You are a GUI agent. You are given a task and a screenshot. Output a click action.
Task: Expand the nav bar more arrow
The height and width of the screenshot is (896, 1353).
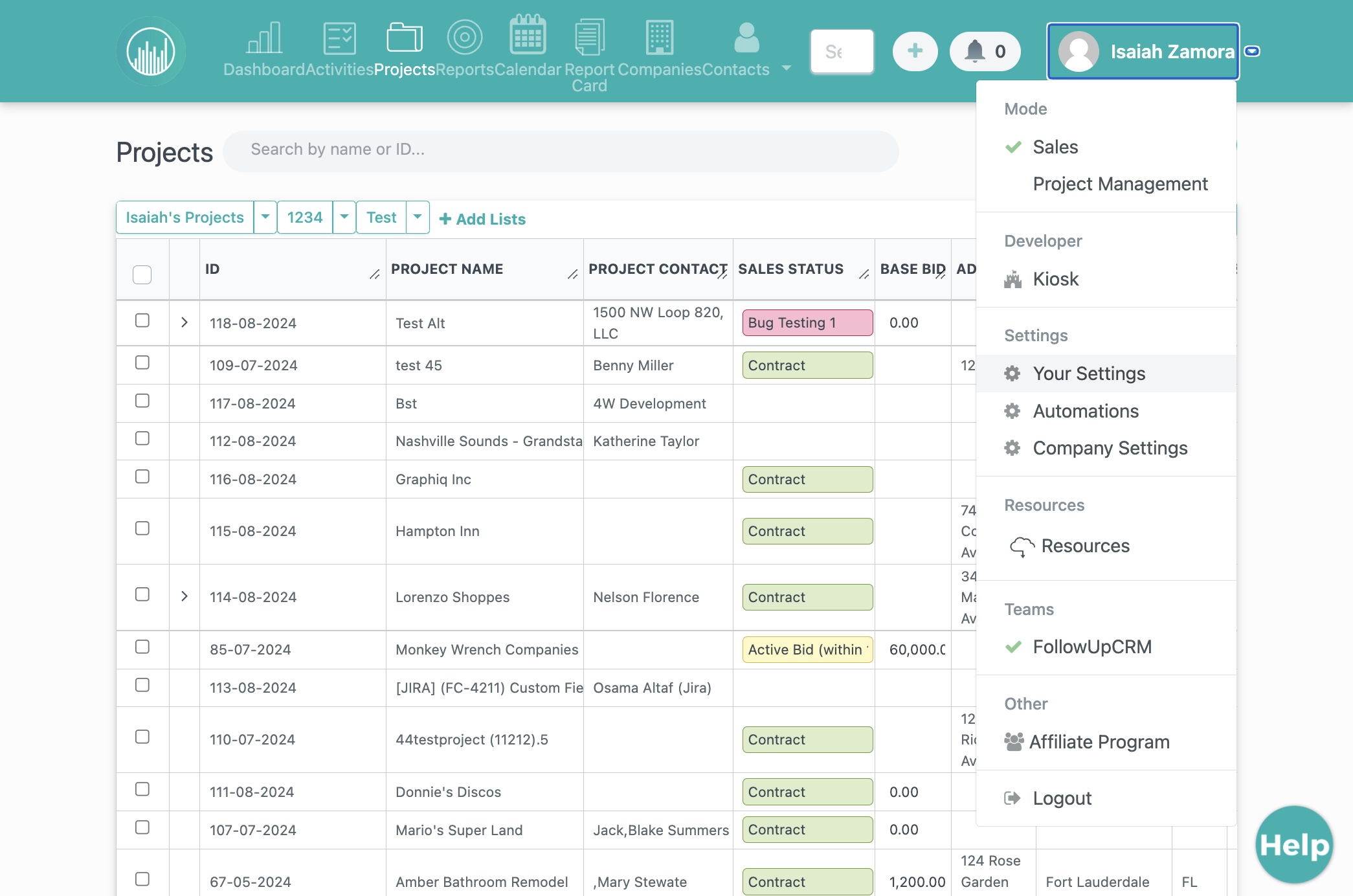[x=786, y=68]
